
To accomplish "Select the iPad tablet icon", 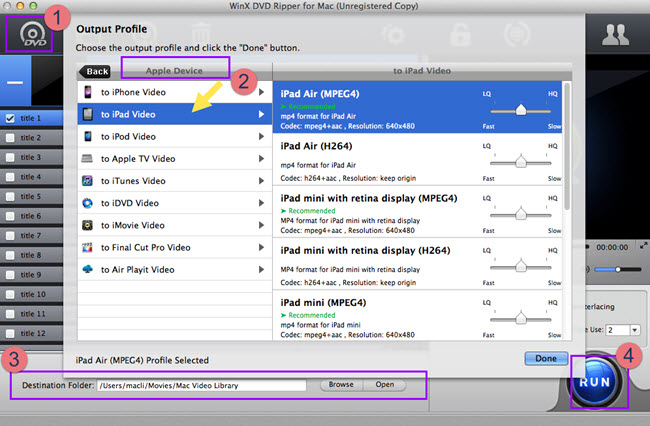I will (87, 114).
